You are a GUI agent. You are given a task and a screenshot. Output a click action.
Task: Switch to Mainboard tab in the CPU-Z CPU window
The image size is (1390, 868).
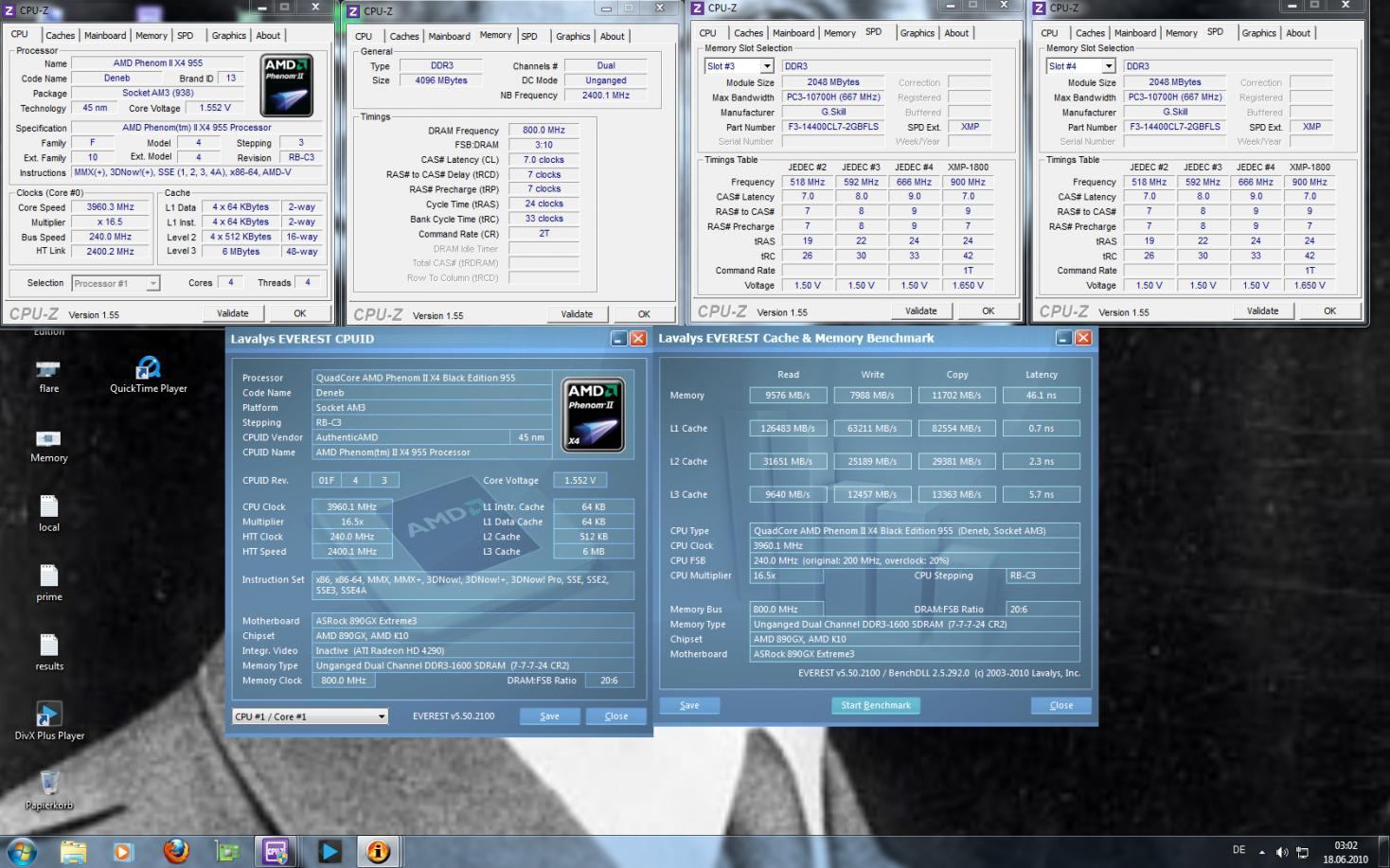coord(105,35)
